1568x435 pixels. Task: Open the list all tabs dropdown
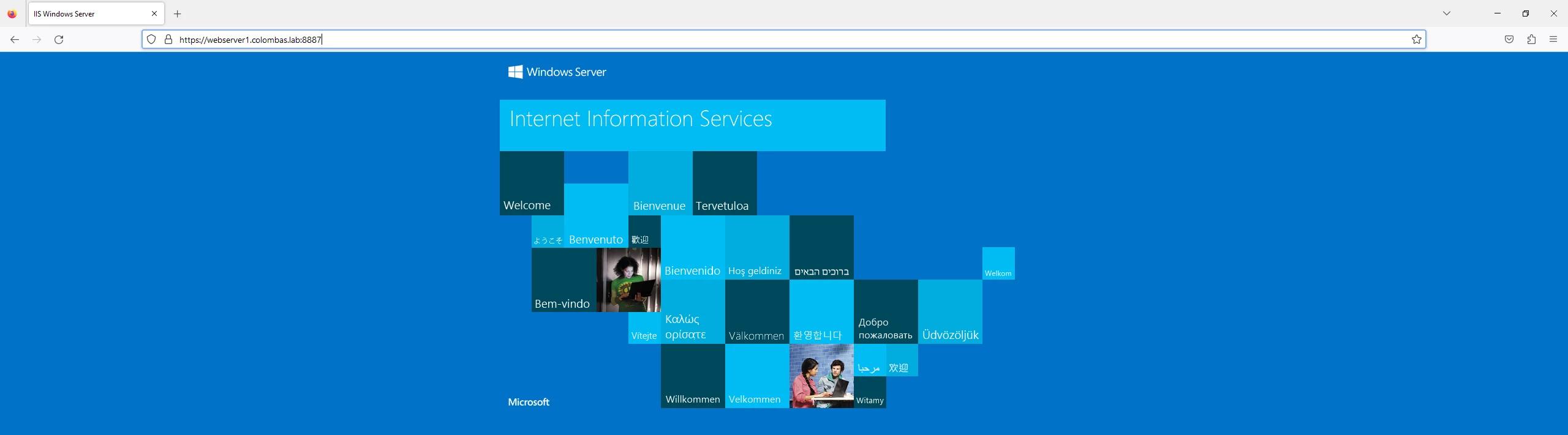point(1447,13)
